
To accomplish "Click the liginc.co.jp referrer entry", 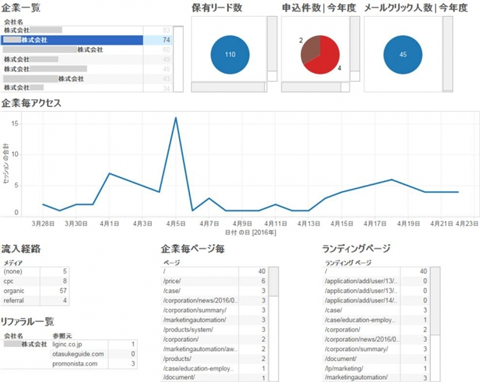I will click(67, 344).
